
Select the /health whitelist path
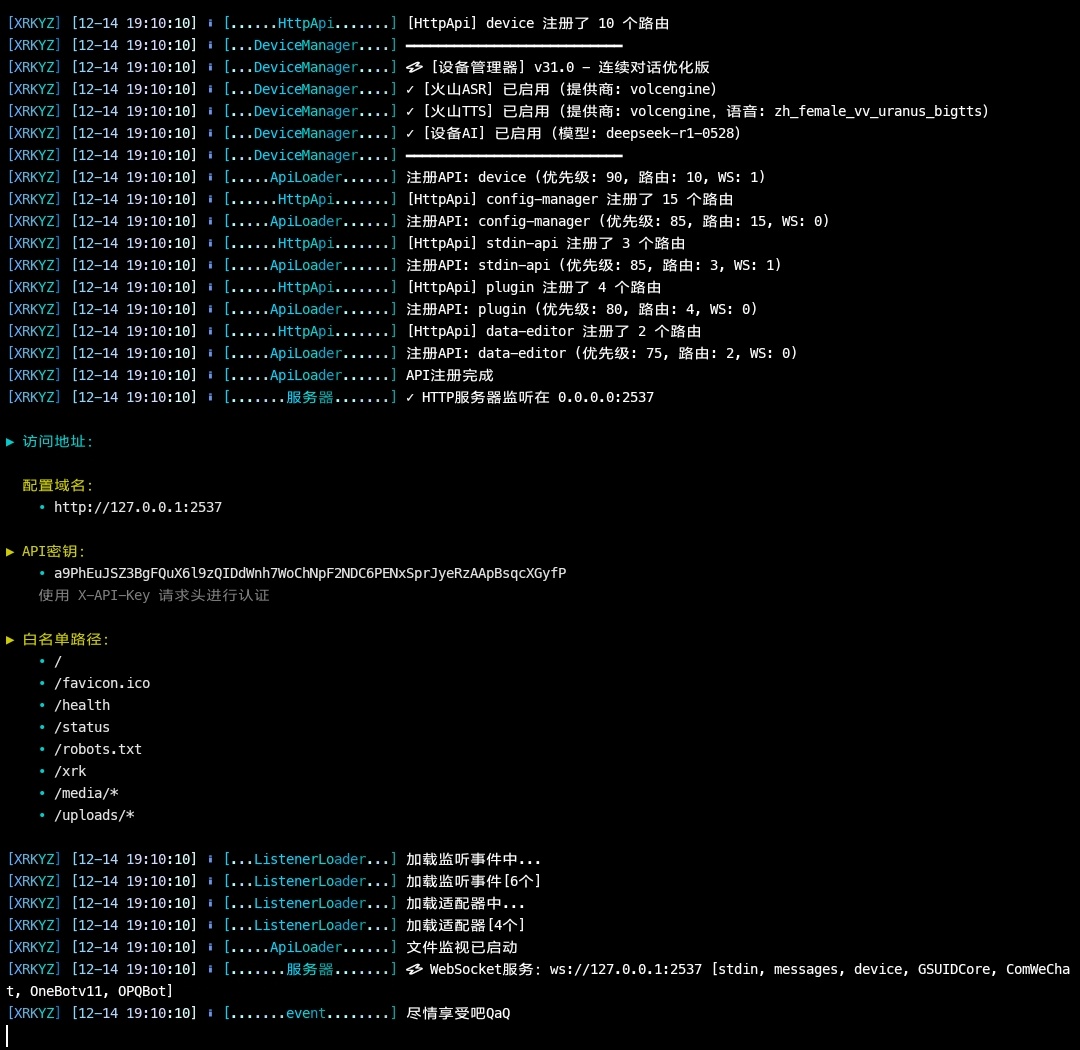[82, 705]
